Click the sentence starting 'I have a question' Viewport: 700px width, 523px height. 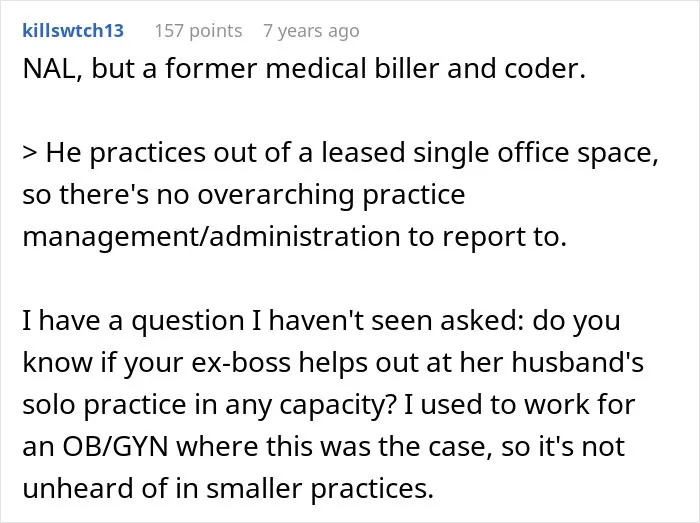tap(321, 320)
